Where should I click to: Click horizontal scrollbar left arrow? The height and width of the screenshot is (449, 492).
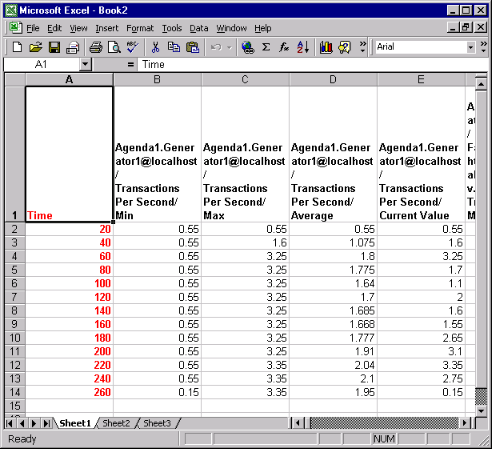298,423
